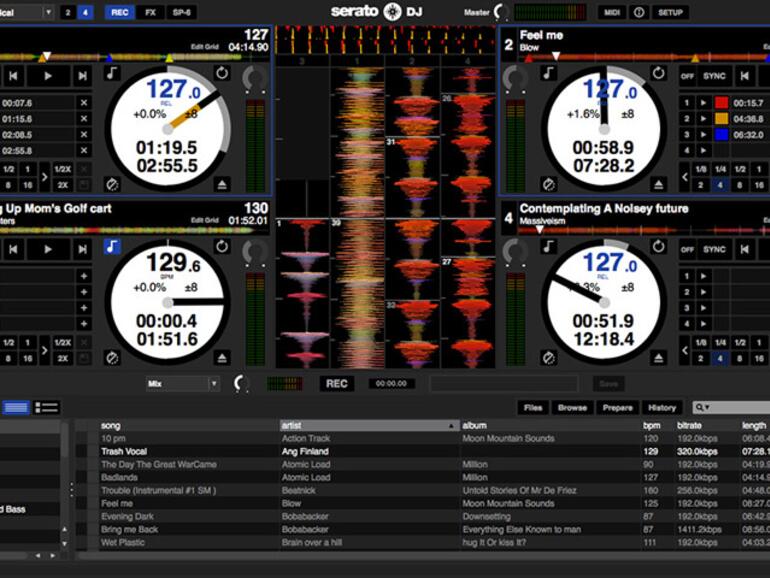Delete the 00:07.6 cue point with X
The height and width of the screenshot is (578, 770).
pos(84,103)
